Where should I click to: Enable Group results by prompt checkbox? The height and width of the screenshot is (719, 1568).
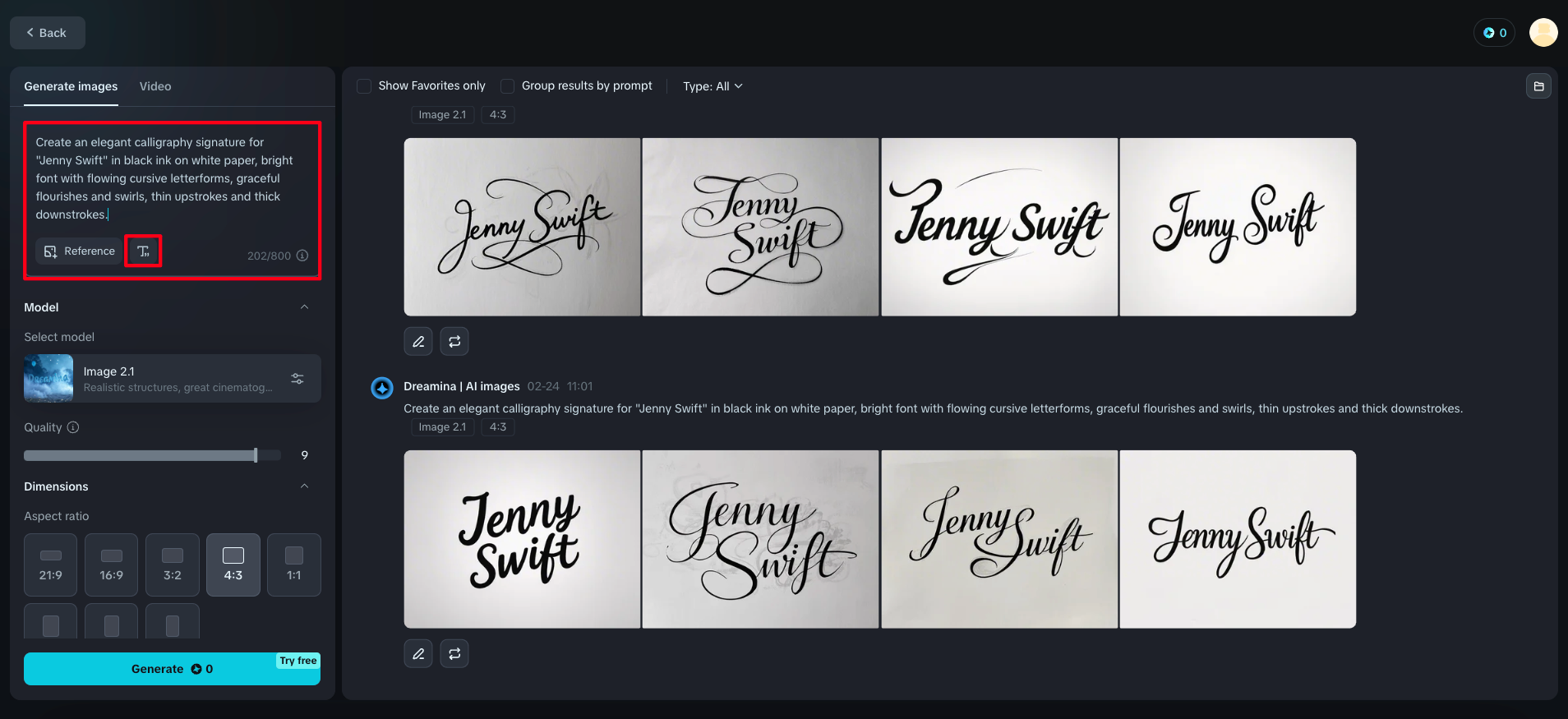click(x=508, y=86)
